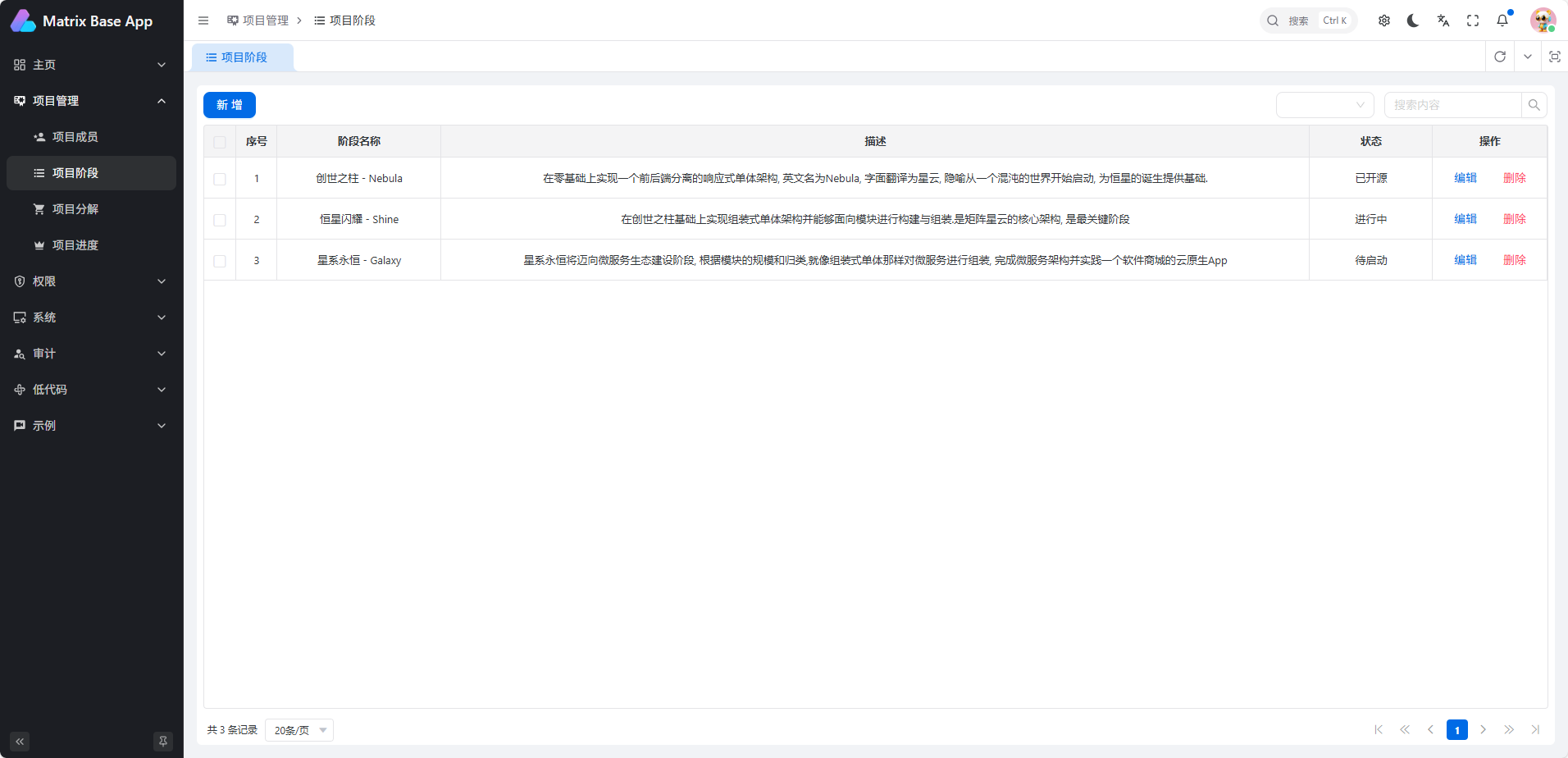
Task: Focus the 搜索内容 input field
Action: pyautogui.click(x=1452, y=105)
